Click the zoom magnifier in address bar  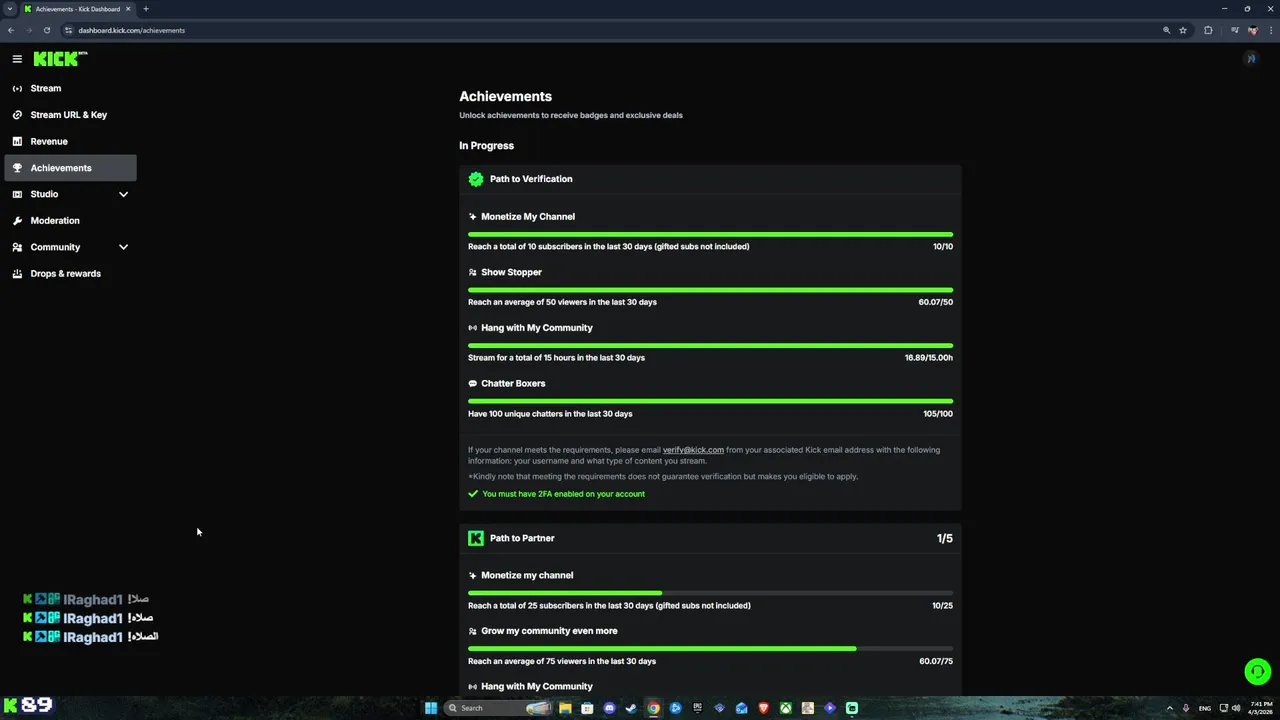[1166, 30]
